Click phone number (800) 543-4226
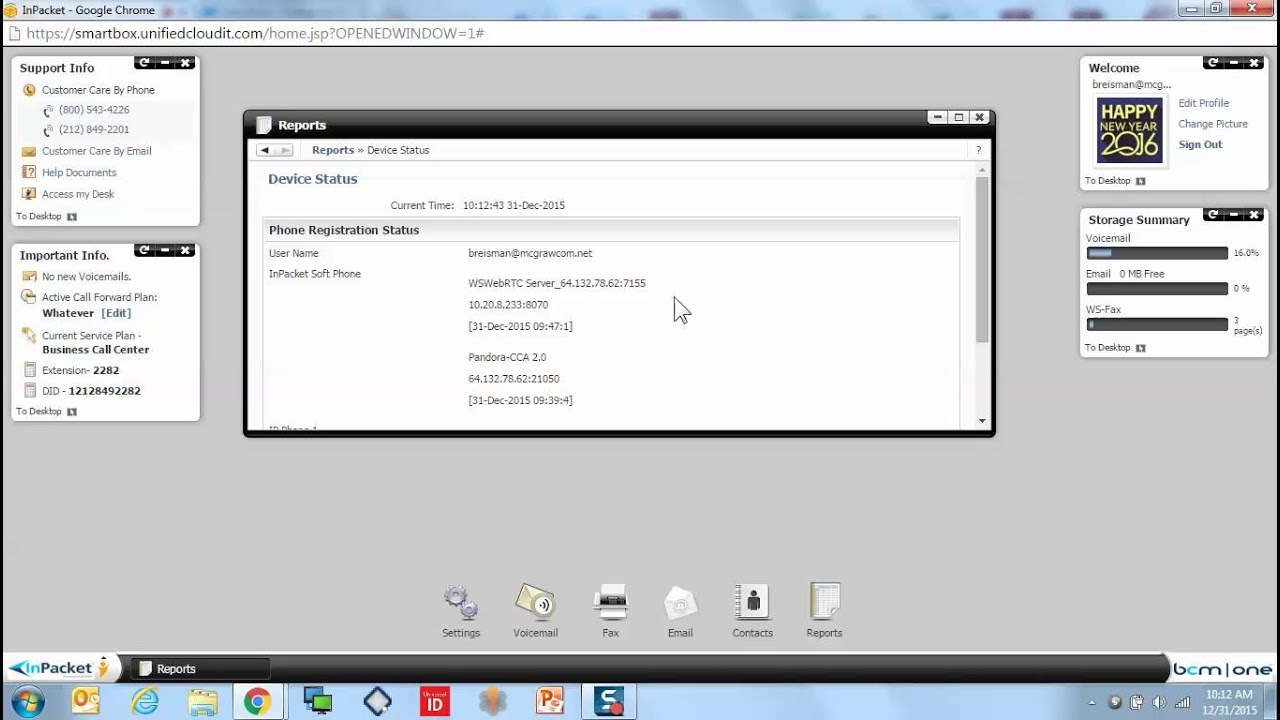 pyautogui.click(x=94, y=110)
